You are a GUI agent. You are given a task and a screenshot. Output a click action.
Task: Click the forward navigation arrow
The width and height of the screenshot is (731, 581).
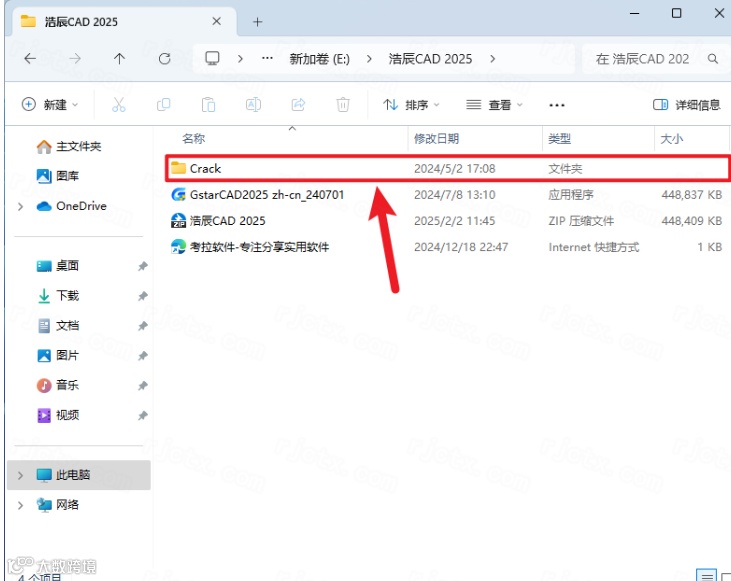point(75,59)
